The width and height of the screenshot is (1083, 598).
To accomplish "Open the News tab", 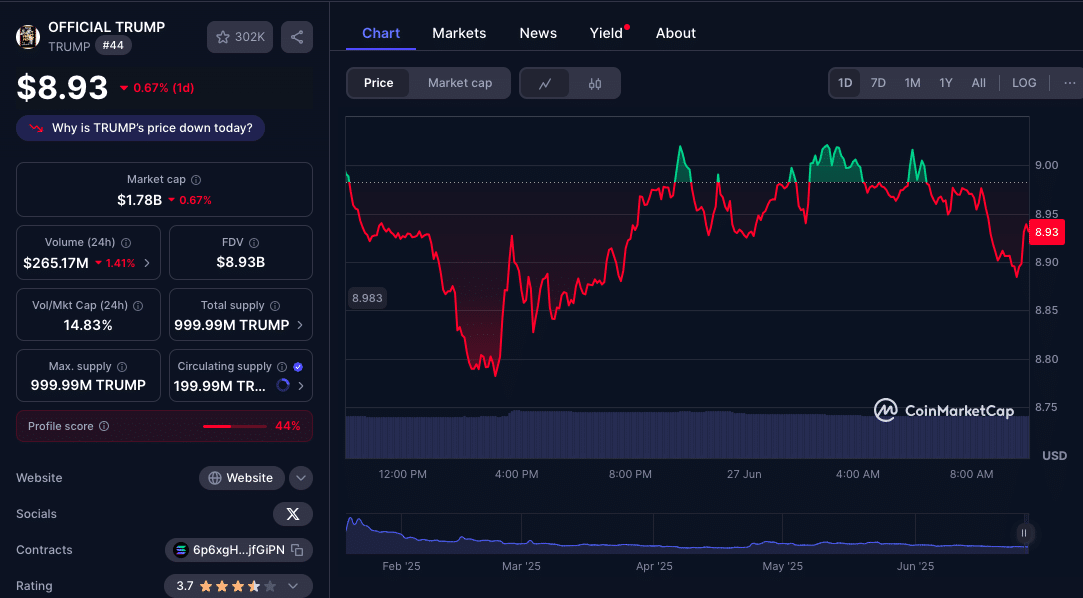I will 538,33.
